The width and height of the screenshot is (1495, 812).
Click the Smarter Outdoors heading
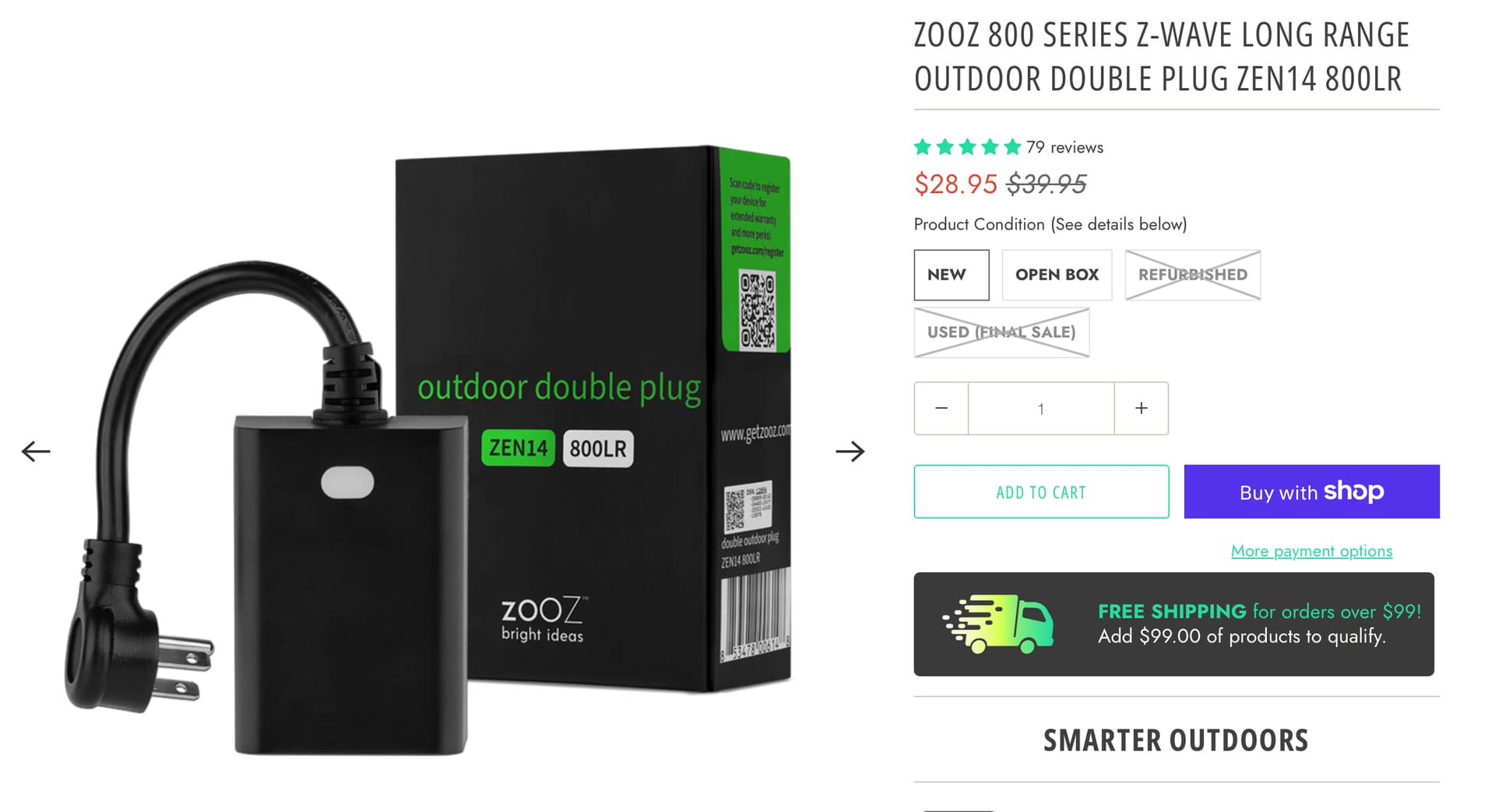point(1176,740)
